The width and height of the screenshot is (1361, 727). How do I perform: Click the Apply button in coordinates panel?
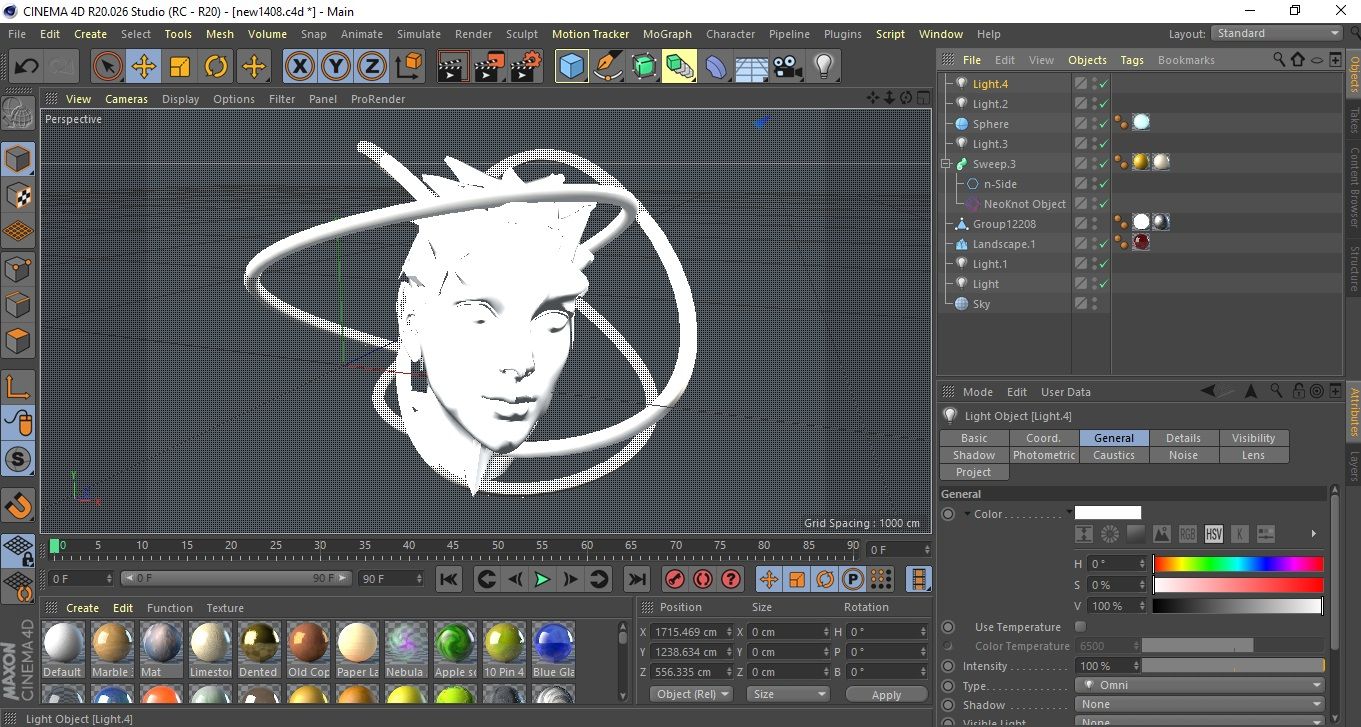pos(886,694)
